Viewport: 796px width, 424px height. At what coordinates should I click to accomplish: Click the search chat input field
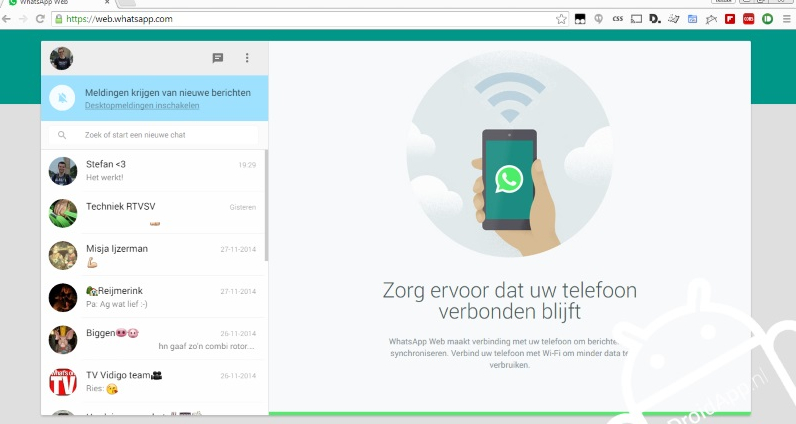[153, 135]
